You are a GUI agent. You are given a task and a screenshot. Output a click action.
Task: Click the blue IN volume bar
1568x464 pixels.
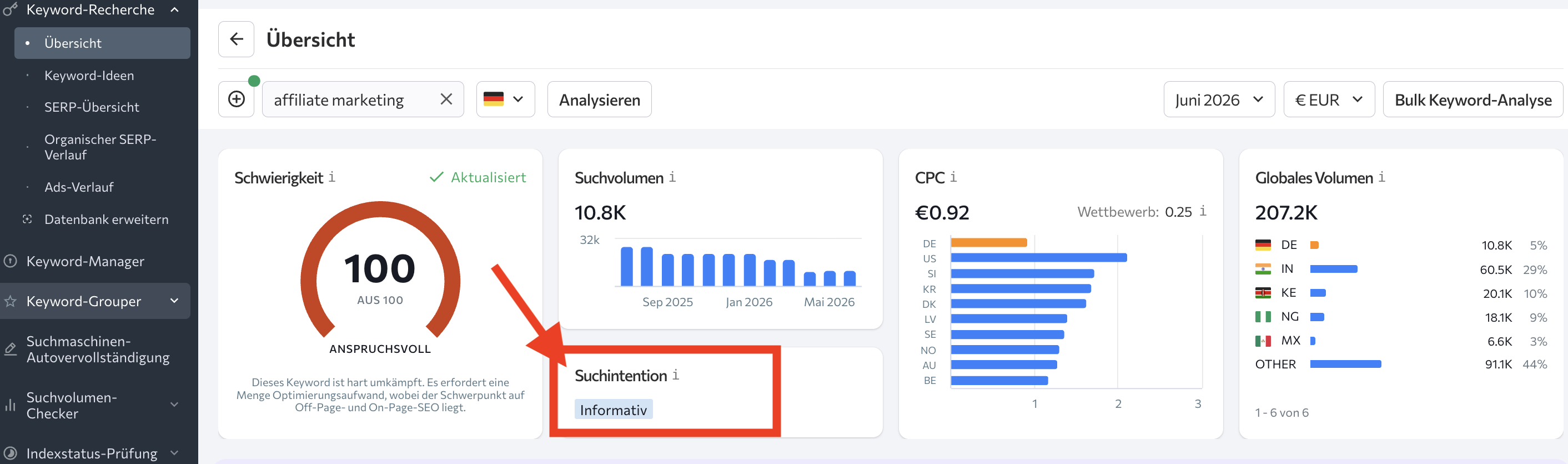tap(1333, 268)
